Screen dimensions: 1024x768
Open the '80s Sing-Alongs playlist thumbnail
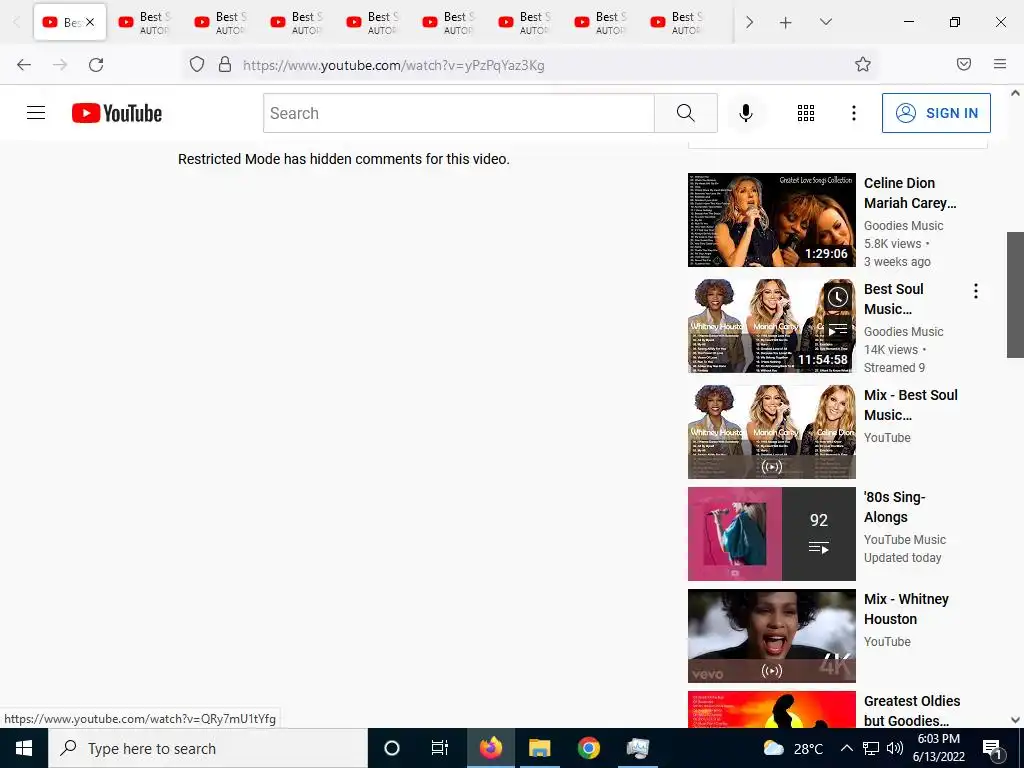point(771,534)
